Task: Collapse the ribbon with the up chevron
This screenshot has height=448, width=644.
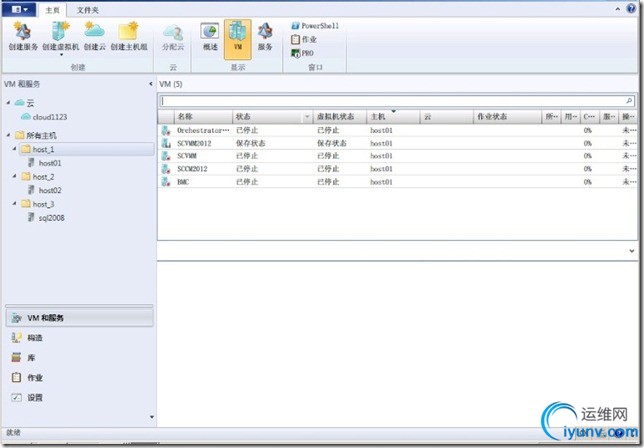Action: pos(618,9)
